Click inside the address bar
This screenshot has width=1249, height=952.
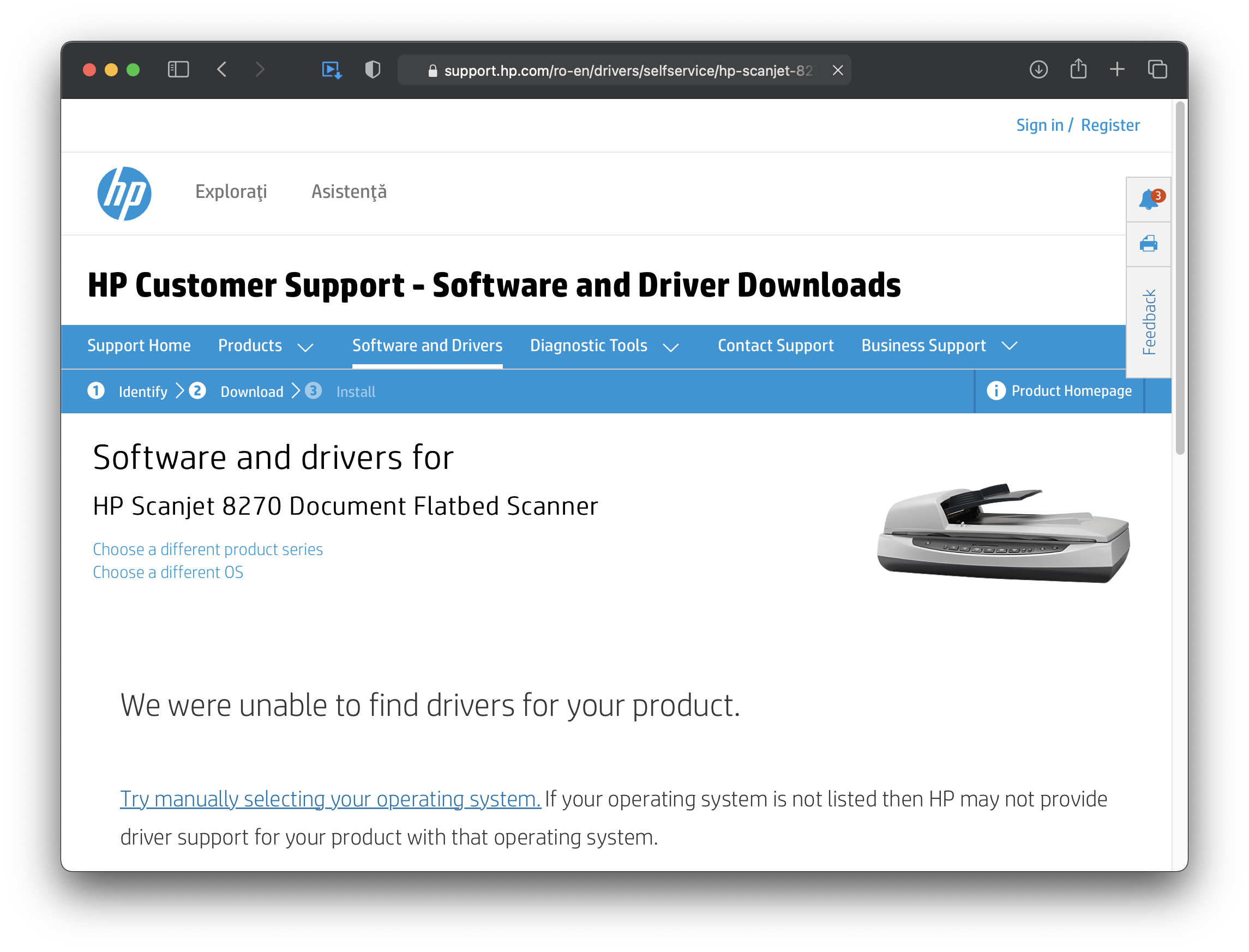click(623, 70)
